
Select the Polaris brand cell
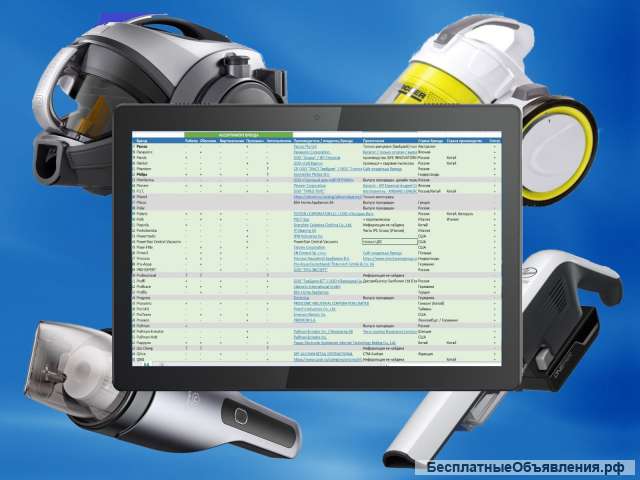point(145,213)
